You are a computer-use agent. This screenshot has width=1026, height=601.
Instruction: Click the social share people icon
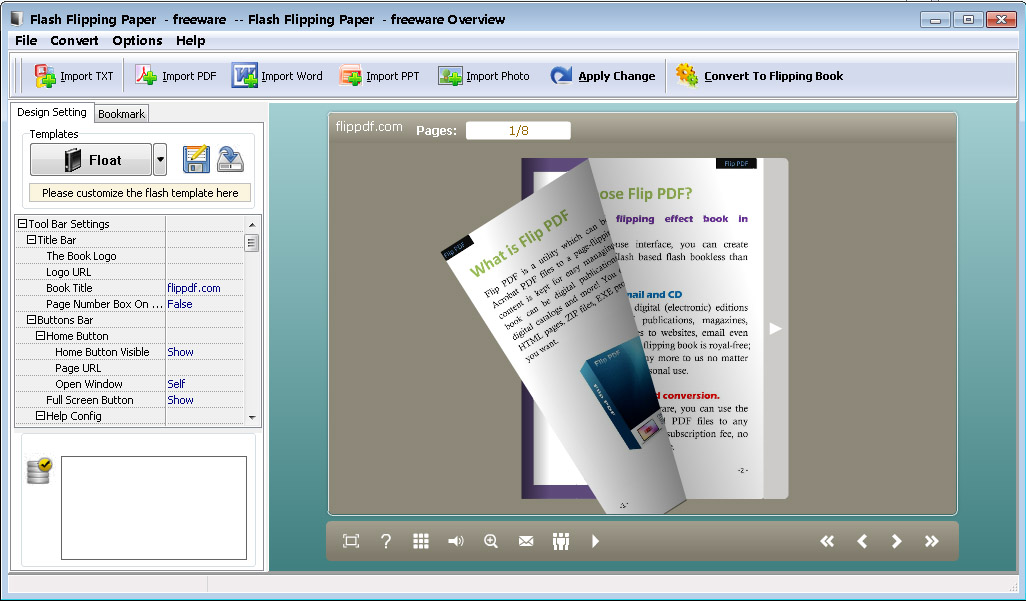(x=561, y=541)
